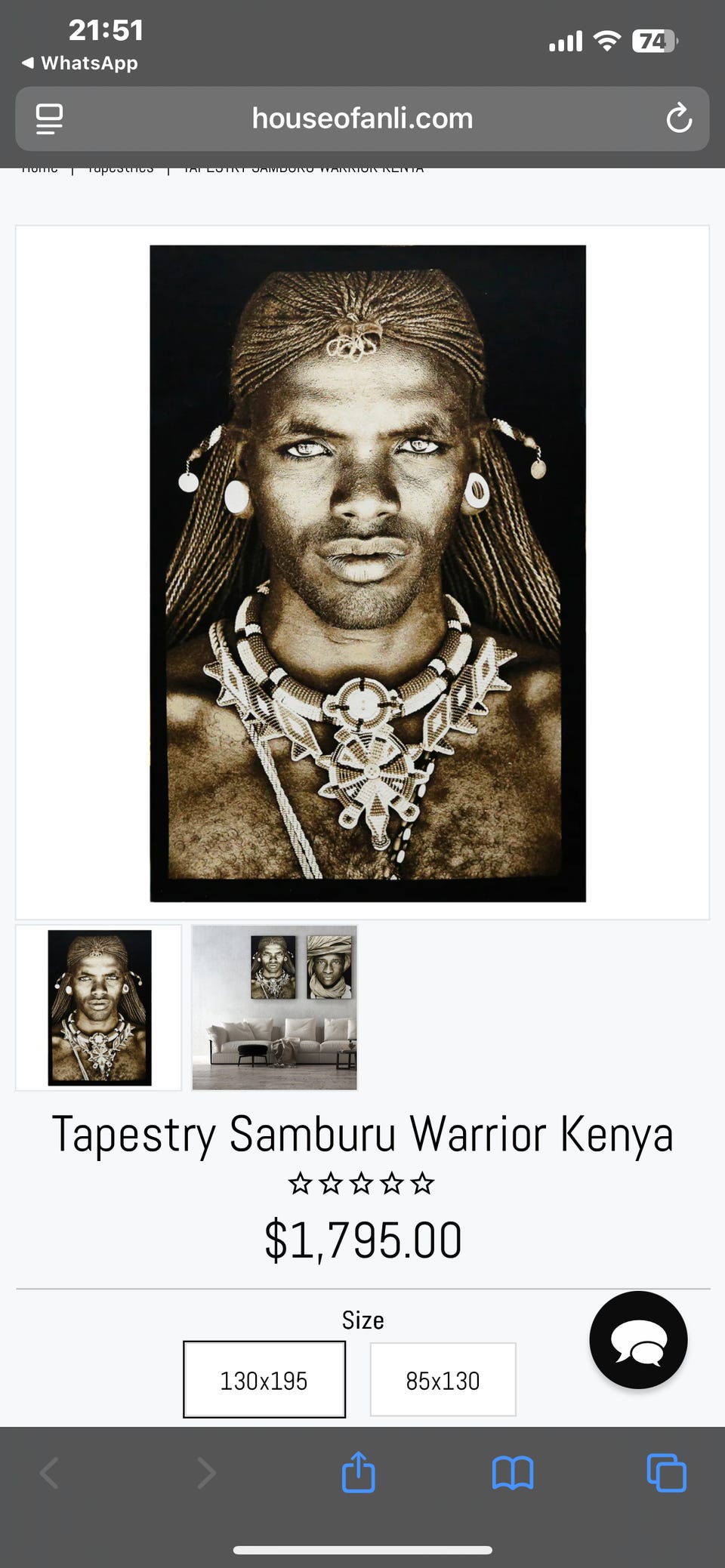
Task: Select the 85x130 size option
Action: coord(443,1379)
